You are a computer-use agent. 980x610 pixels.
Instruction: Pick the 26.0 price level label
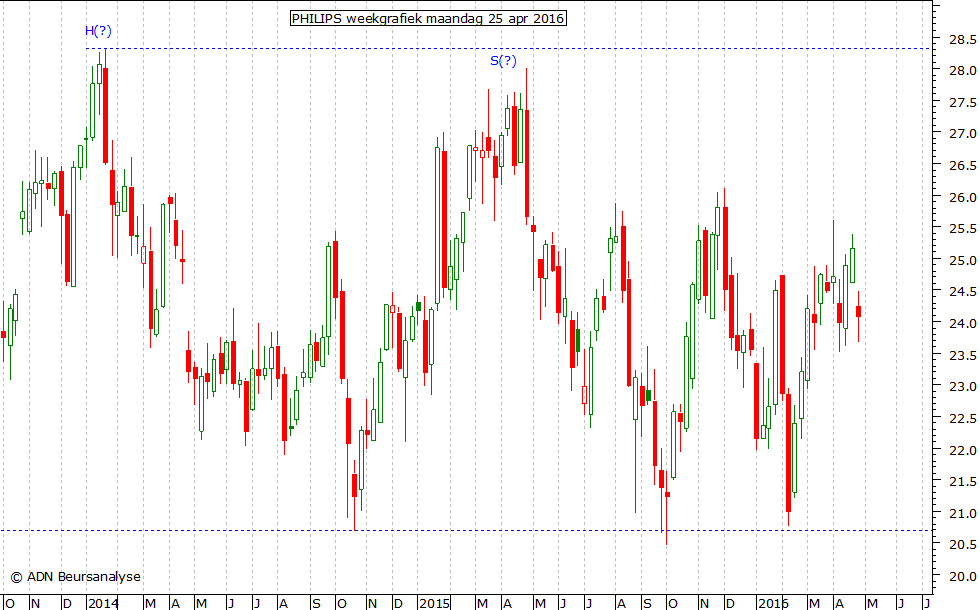[x=962, y=198]
